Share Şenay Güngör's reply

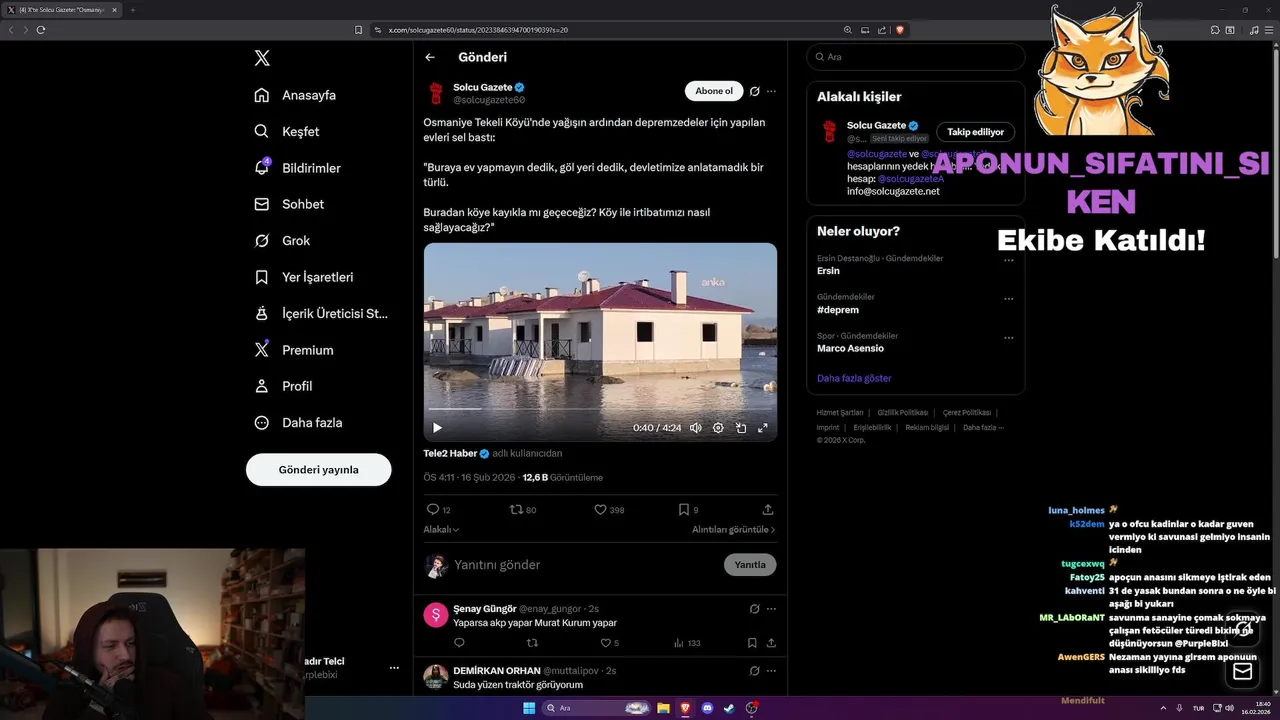(x=770, y=643)
